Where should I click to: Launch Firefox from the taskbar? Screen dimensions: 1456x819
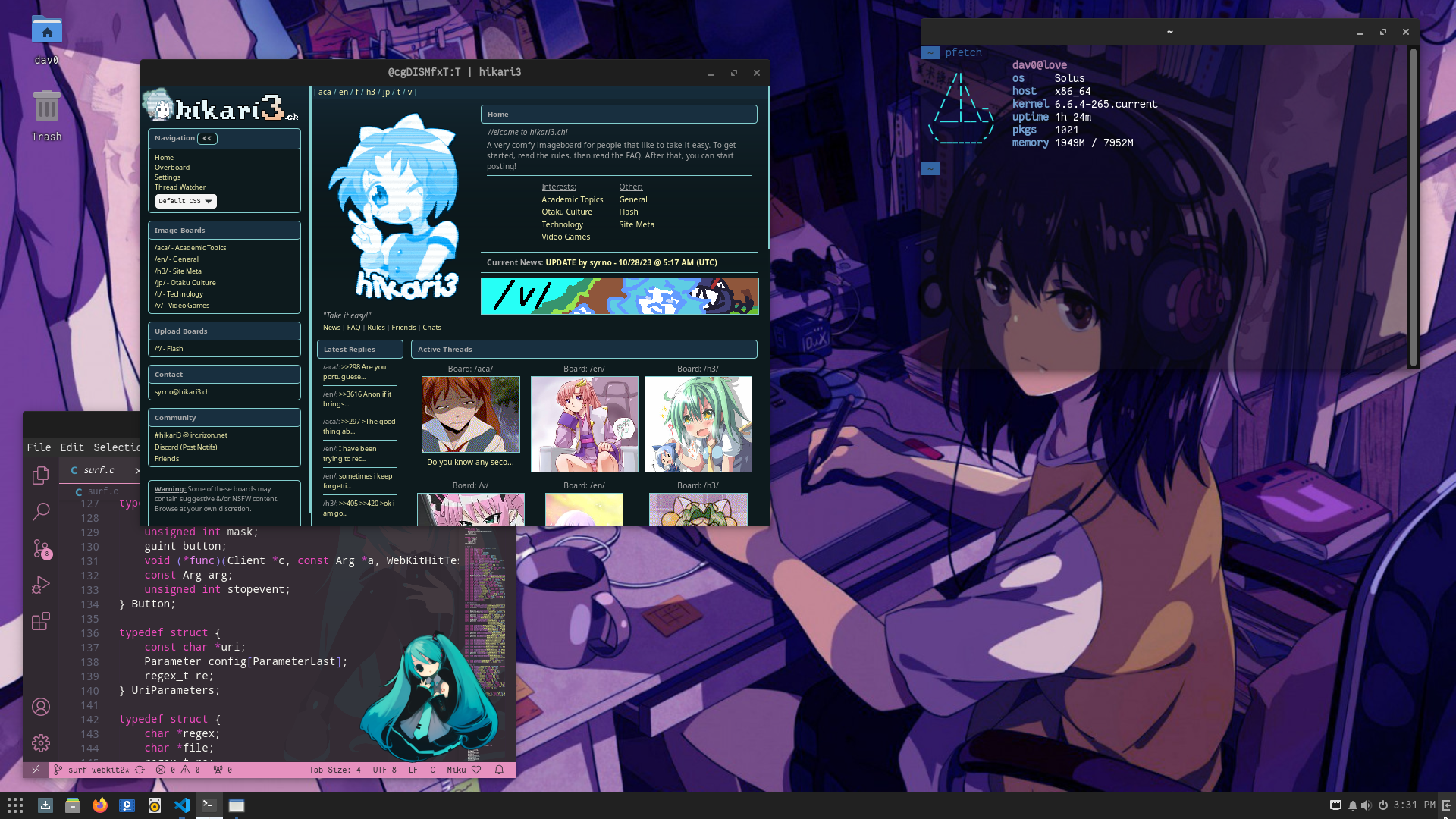pyautogui.click(x=99, y=805)
